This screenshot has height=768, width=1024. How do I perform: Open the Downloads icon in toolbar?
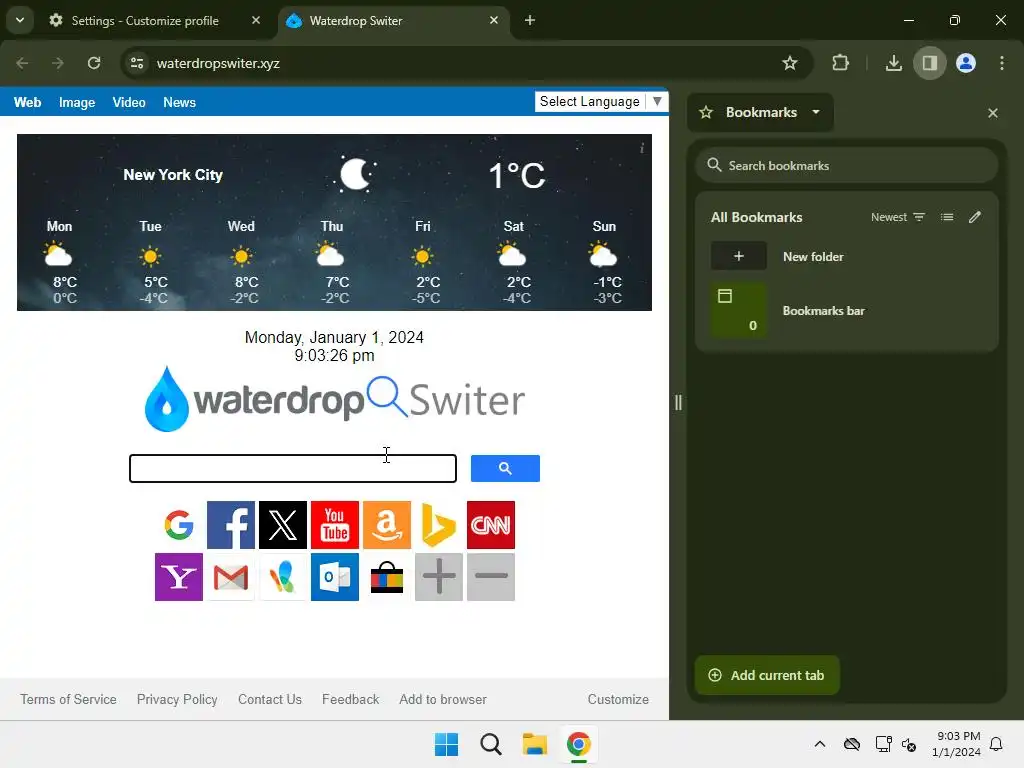point(893,63)
